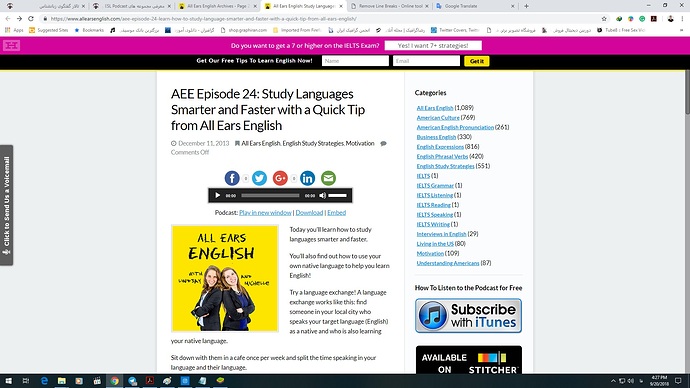
Task: Open Business English category
Action: [x=436, y=137]
